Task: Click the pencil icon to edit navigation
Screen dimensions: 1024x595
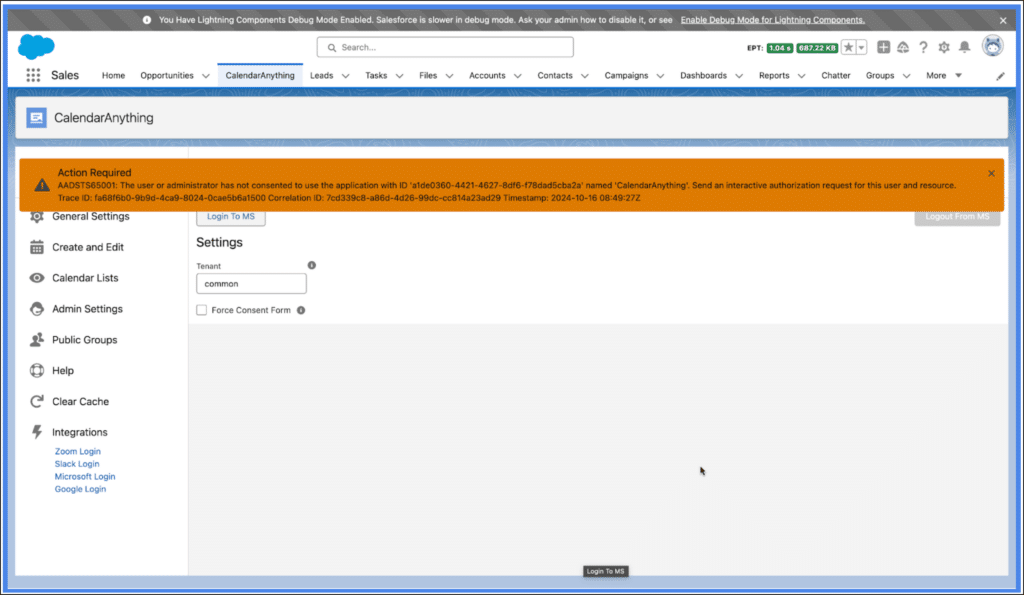Action: click(1000, 76)
